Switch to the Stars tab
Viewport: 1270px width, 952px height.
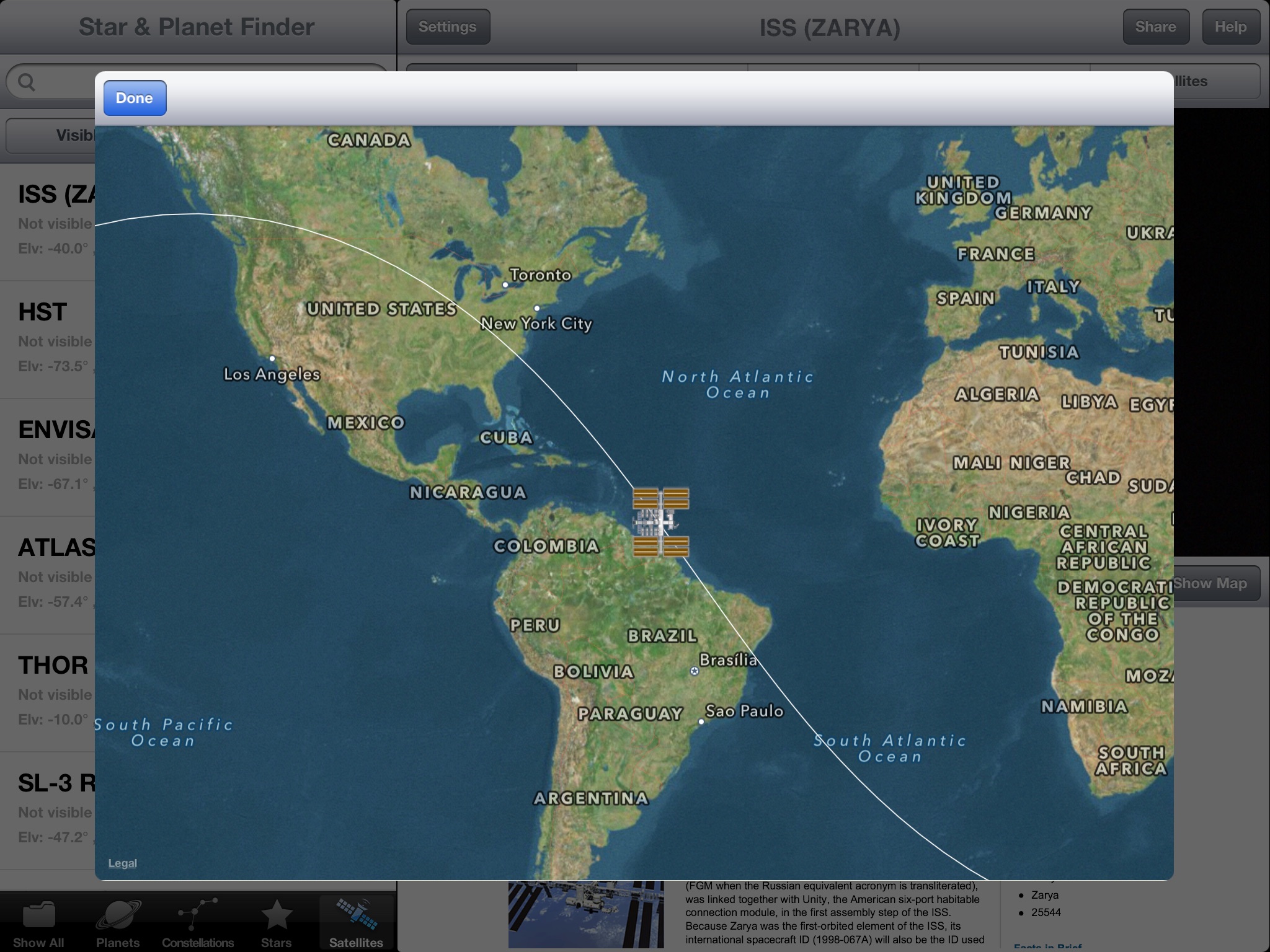point(277,923)
